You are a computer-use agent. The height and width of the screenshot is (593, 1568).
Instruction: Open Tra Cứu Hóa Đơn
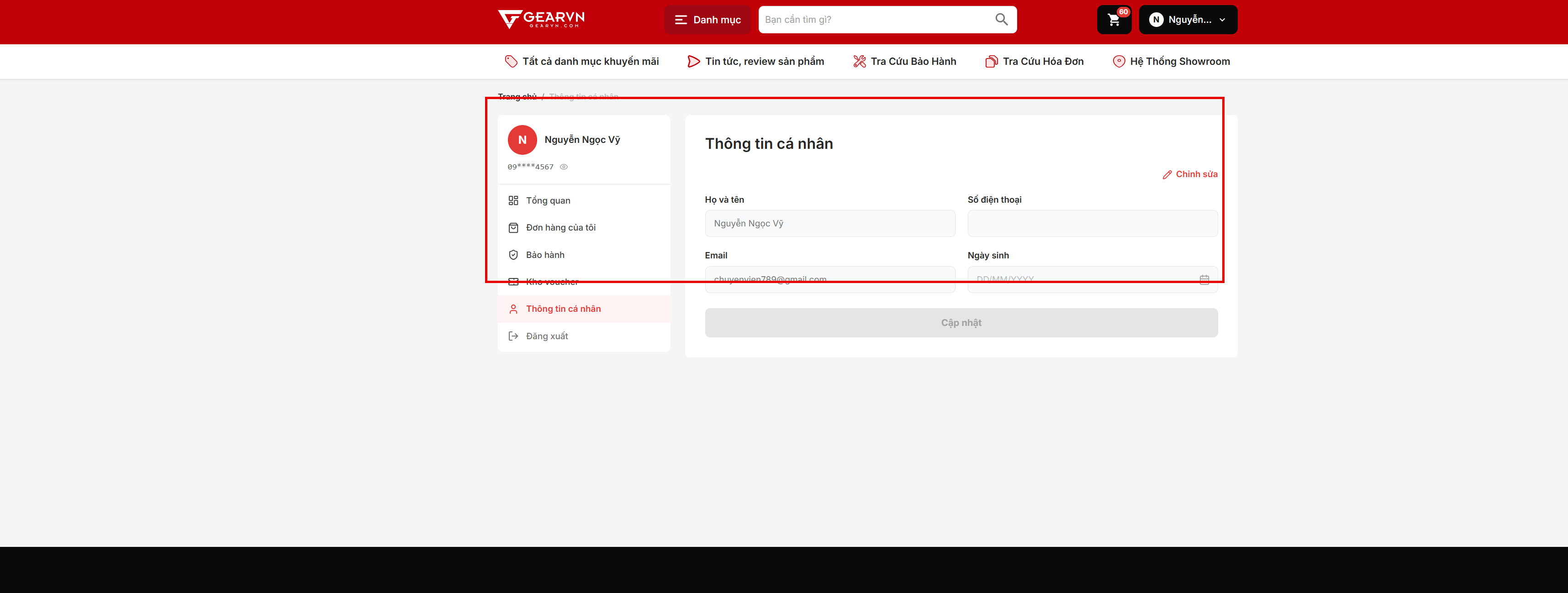point(1034,62)
